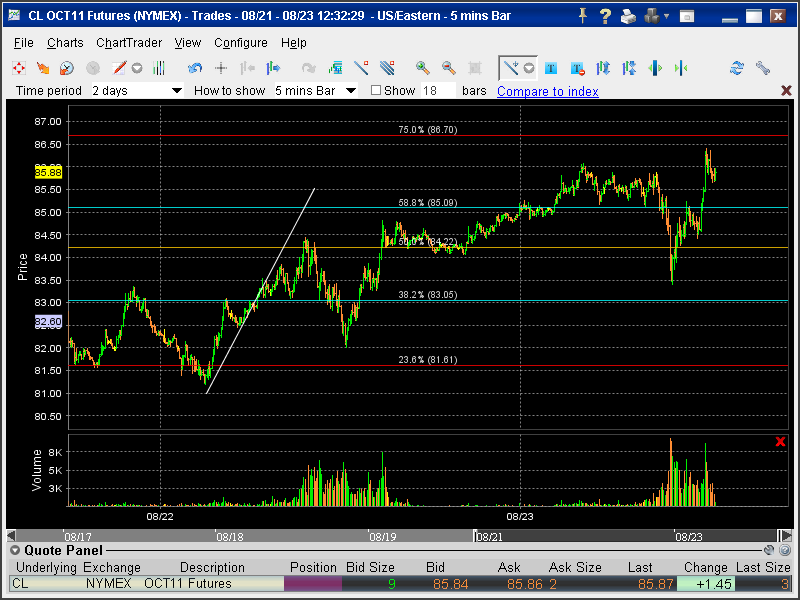Screen dimensions: 800x600
Task: Click the greyed-out clock toolbar icon
Action: tap(93, 68)
